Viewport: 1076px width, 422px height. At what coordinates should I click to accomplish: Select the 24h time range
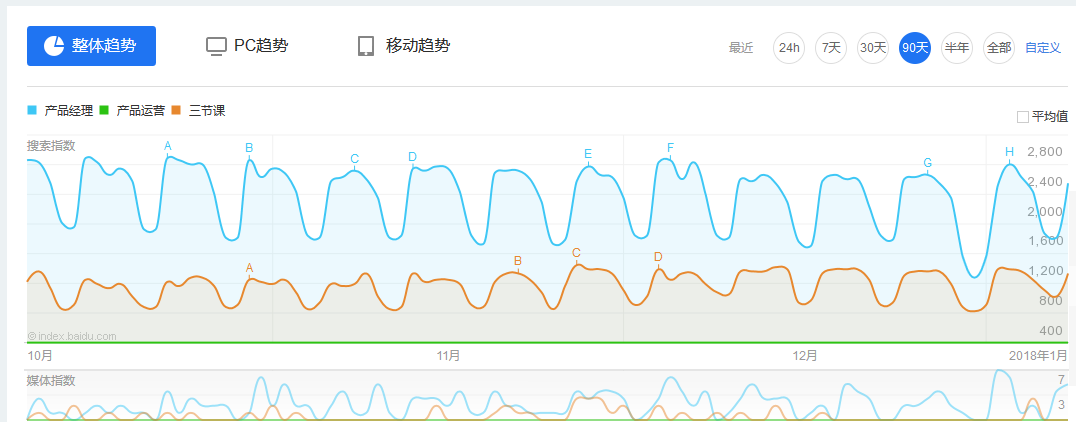pyautogui.click(x=789, y=48)
